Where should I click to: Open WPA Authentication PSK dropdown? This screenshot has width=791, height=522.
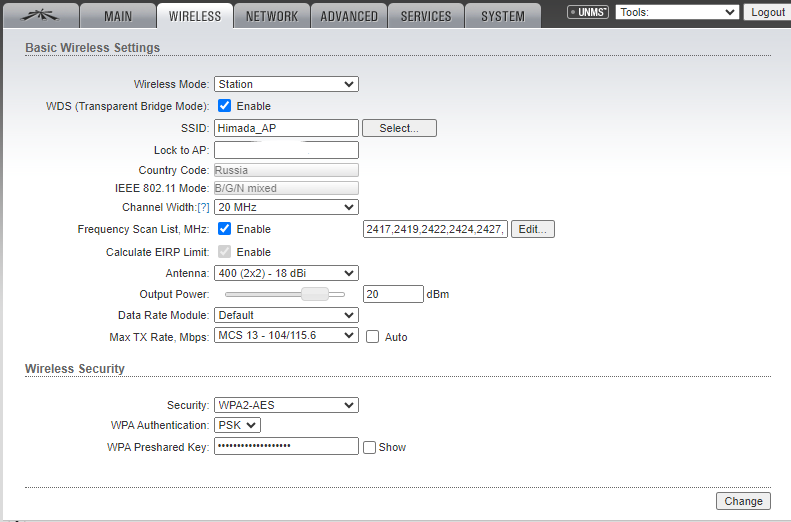click(x=237, y=426)
